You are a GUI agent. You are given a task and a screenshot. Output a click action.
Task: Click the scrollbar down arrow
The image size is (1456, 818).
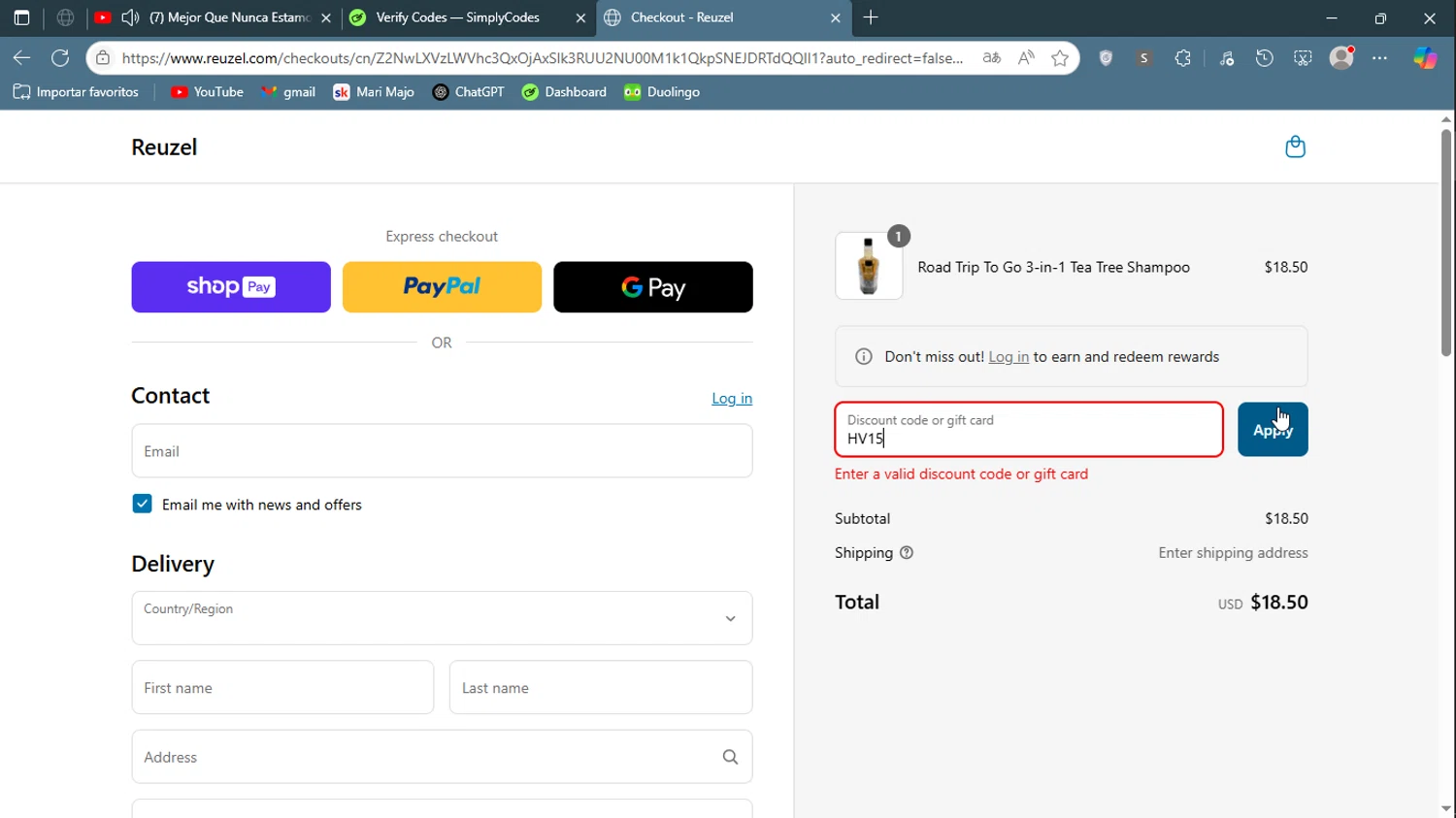click(1446, 808)
